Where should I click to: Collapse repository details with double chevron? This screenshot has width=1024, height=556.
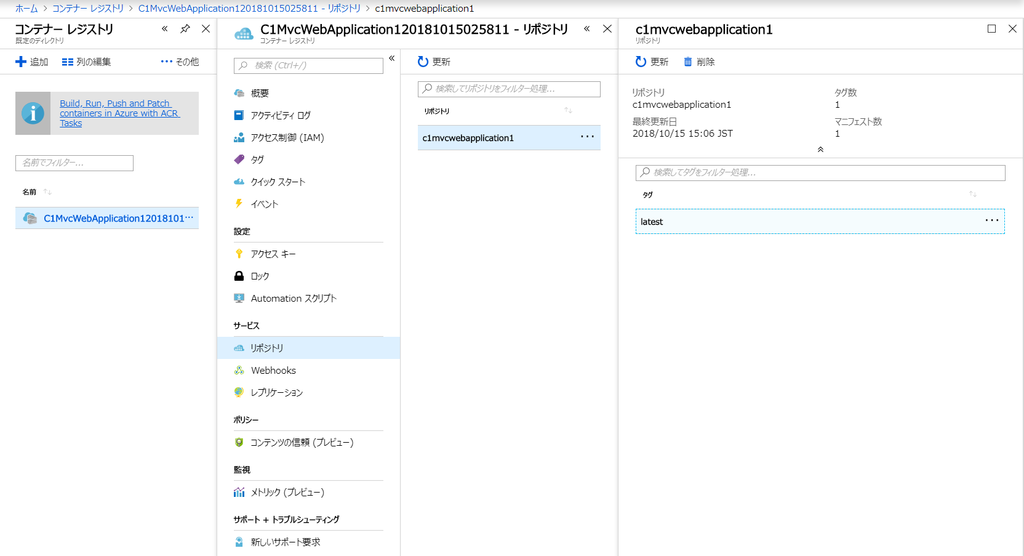(x=820, y=150)
